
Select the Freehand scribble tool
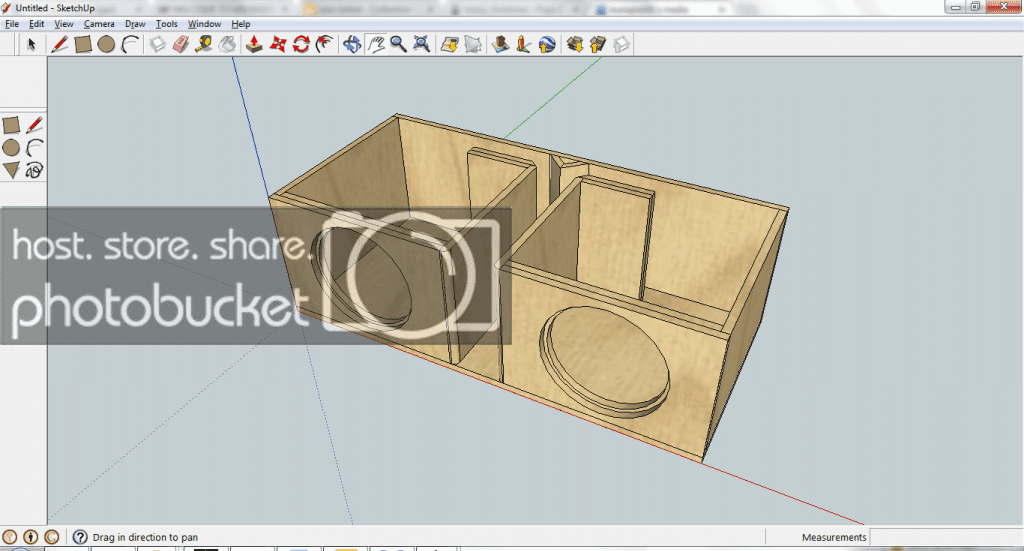point(35,170)
